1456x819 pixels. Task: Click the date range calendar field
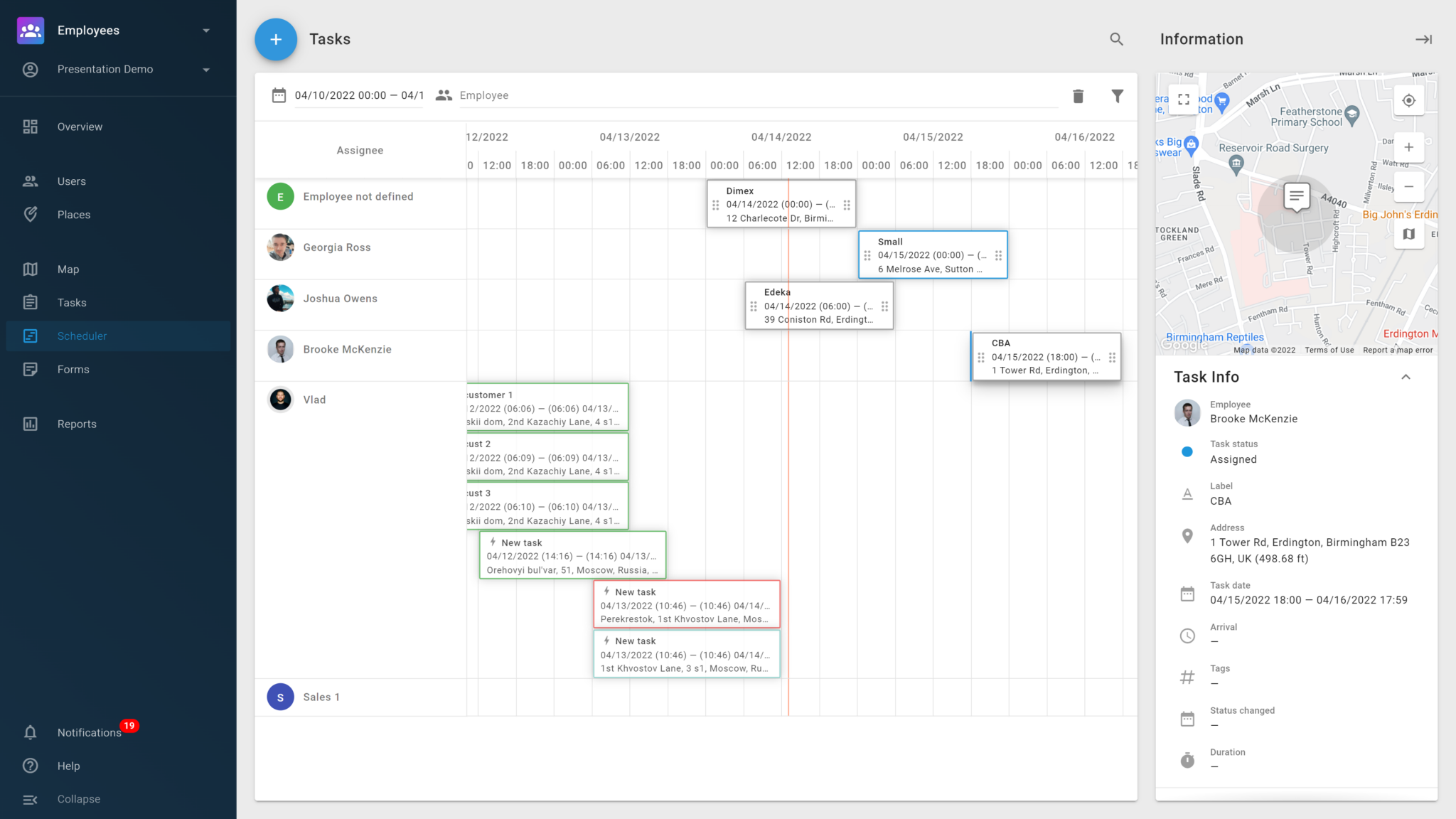[358, 95]
